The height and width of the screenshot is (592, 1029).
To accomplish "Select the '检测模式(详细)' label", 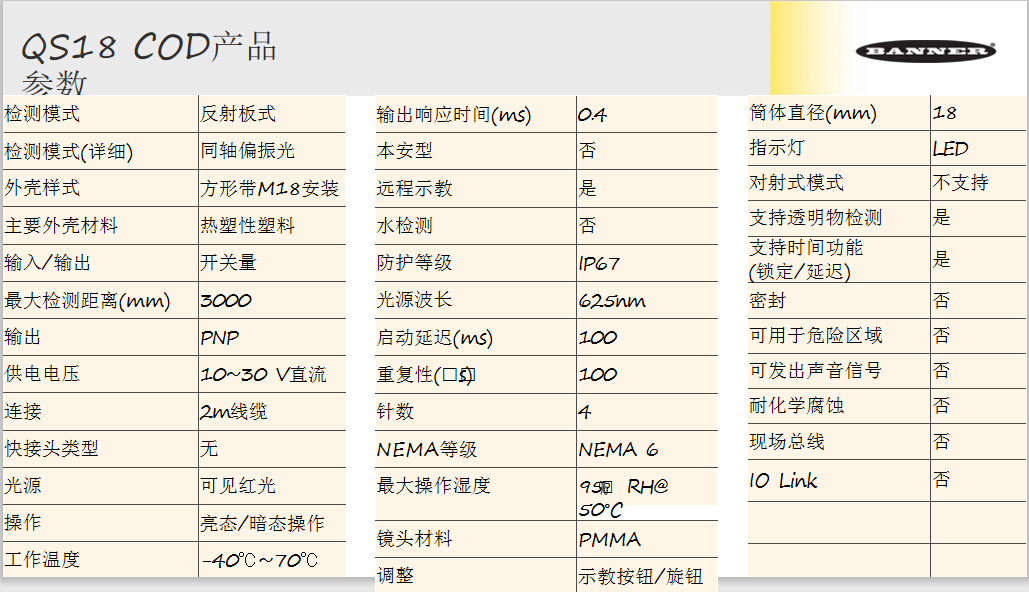I will click(x=69, y=152).
